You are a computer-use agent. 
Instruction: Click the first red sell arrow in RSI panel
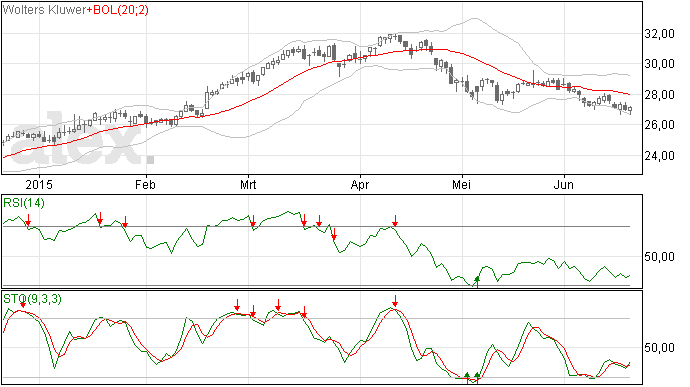click(x=29, y=220)
